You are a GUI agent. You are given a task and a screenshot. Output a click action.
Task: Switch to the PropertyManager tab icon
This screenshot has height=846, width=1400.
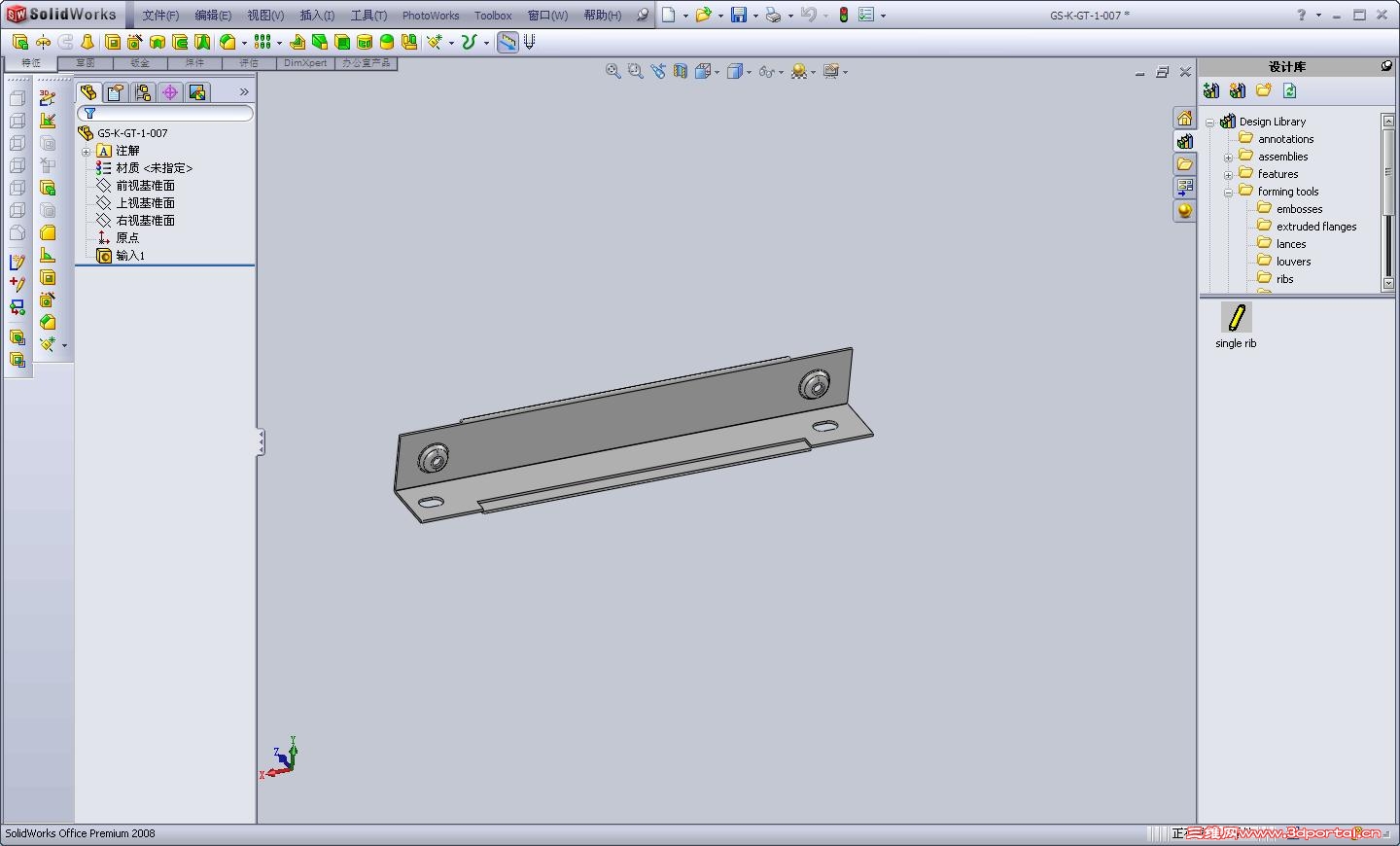tap(116, 92)
